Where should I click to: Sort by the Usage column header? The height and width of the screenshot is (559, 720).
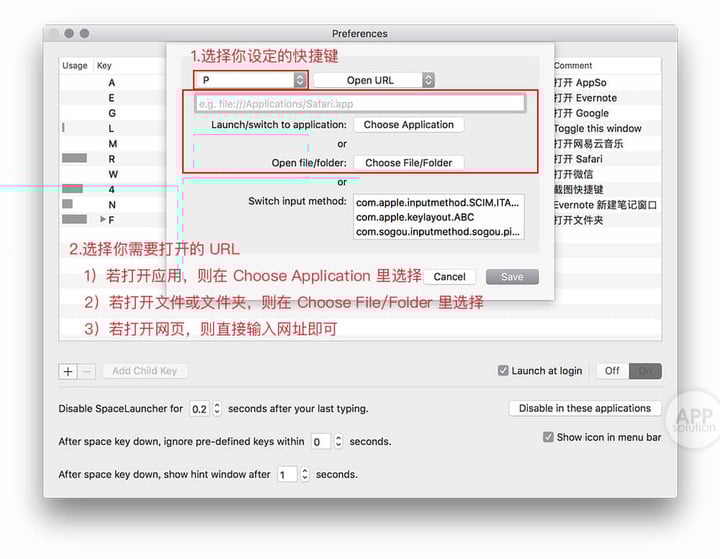click(x=75, y=66)
